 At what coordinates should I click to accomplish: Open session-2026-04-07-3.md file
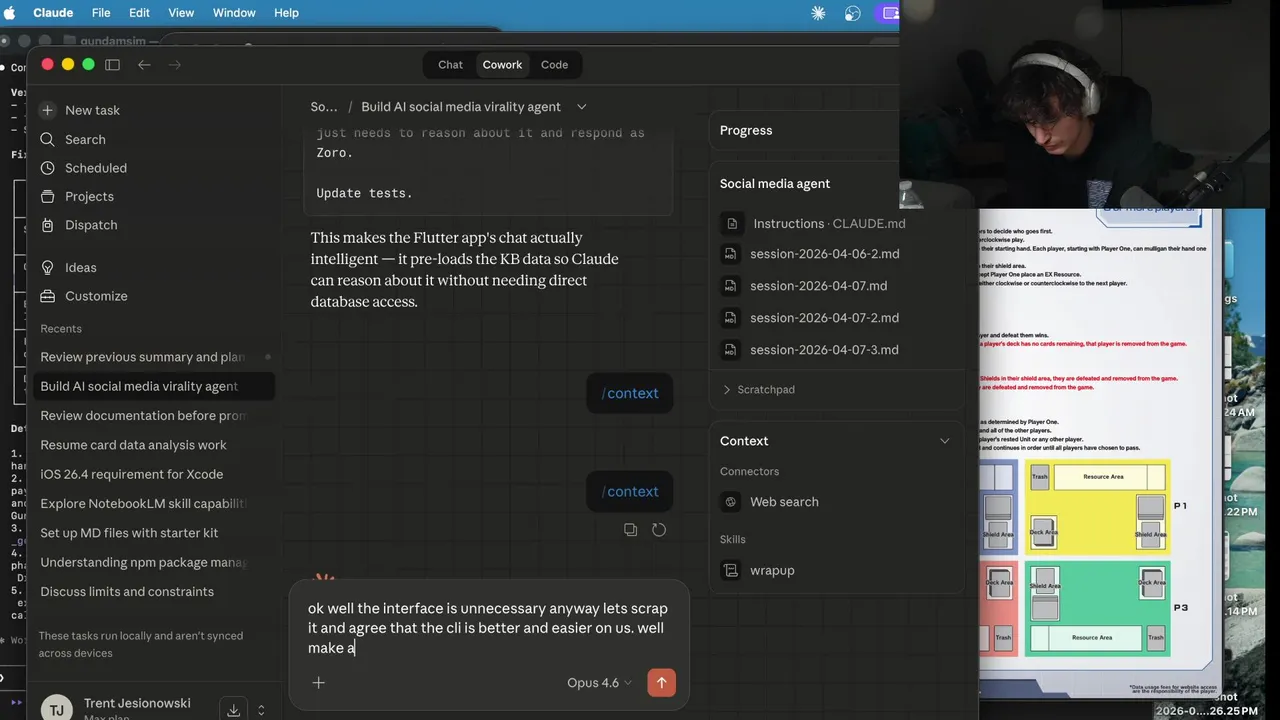(824, 350)
